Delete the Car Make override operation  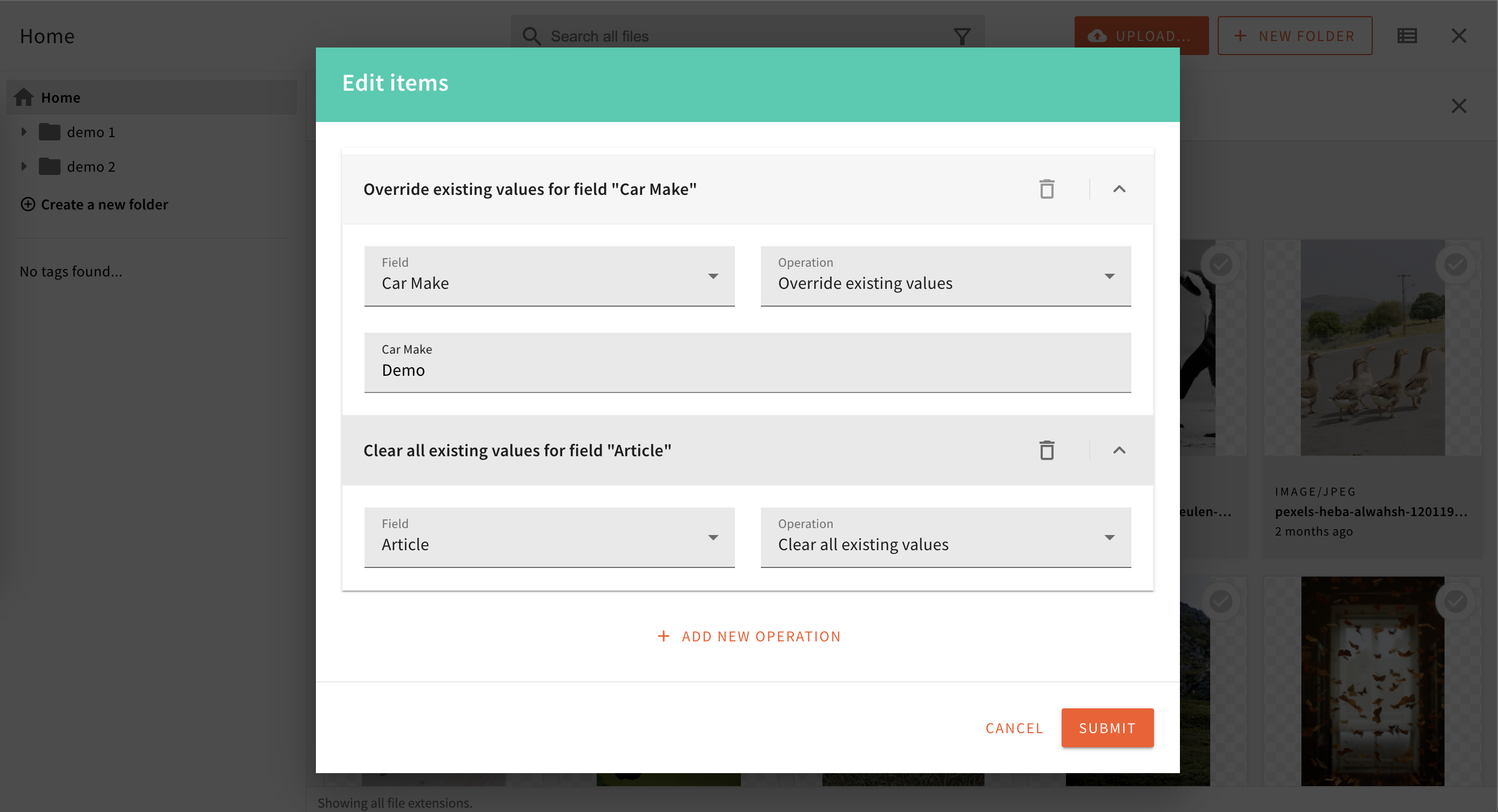coord(1047,189)
